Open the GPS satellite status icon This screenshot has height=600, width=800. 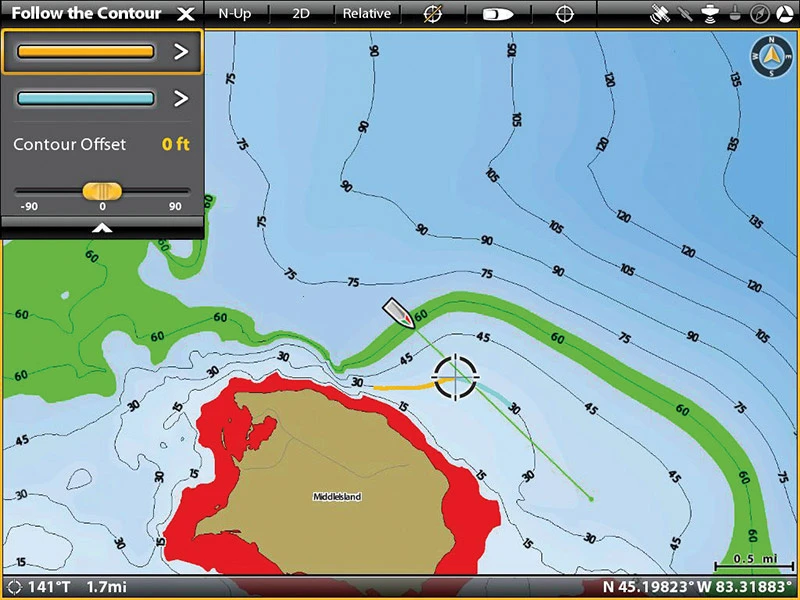pyautogui.click(x=659, y=14)
